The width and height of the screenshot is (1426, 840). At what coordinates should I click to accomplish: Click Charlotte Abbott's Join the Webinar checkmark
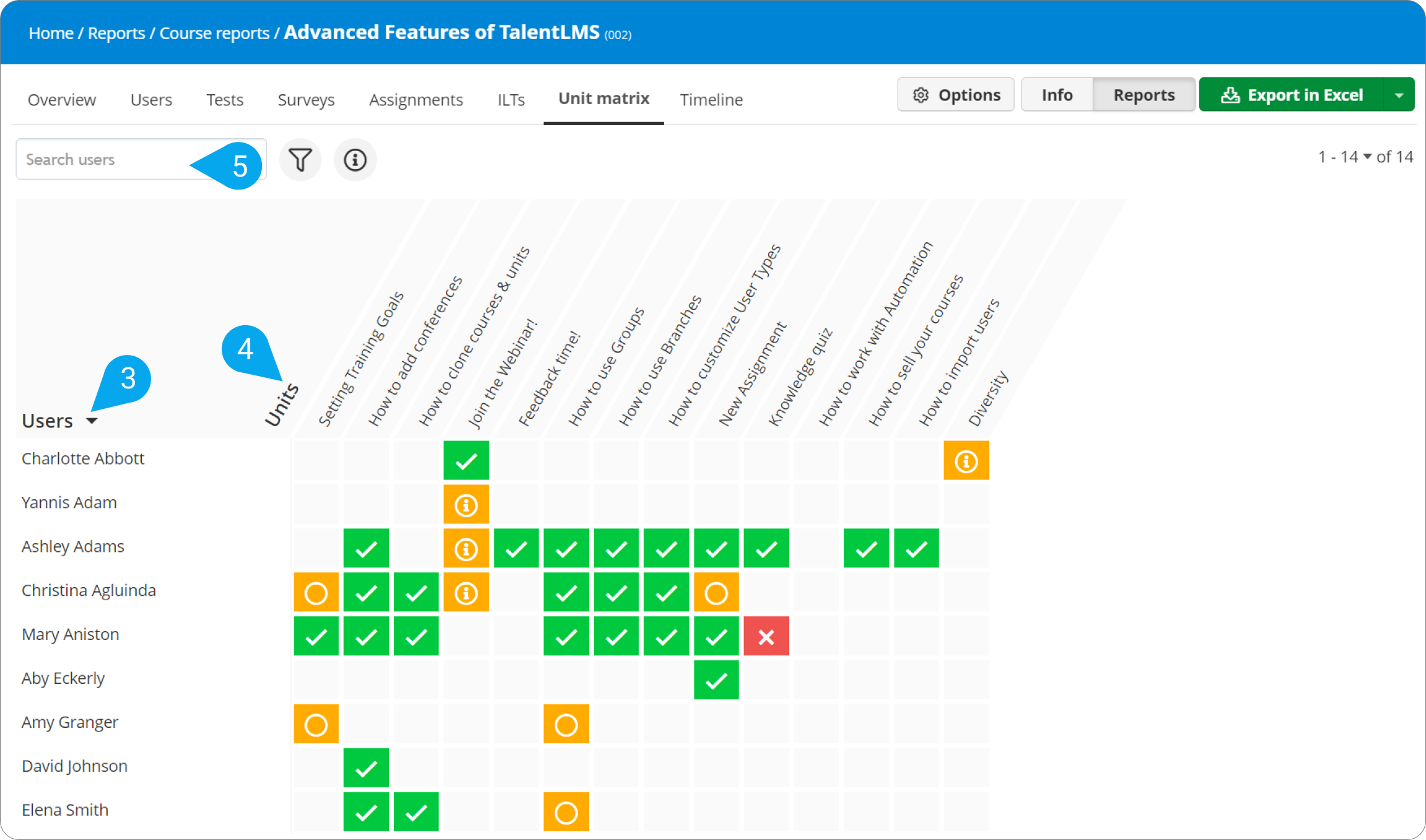[x=466, y=460]
